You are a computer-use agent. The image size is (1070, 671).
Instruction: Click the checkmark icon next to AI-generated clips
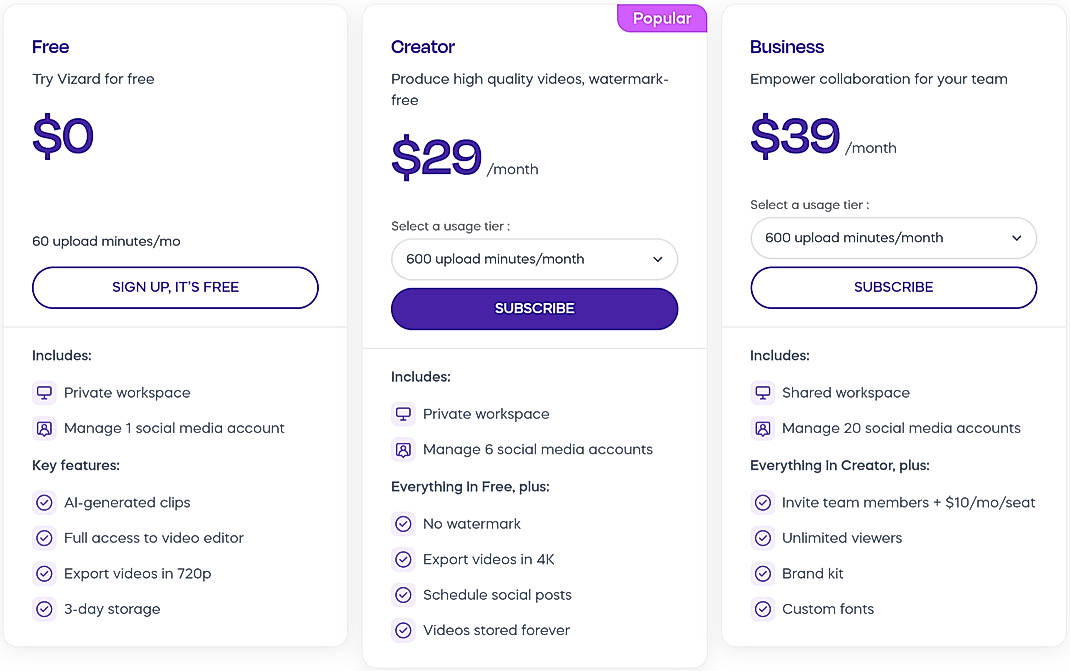click(44, 502)
